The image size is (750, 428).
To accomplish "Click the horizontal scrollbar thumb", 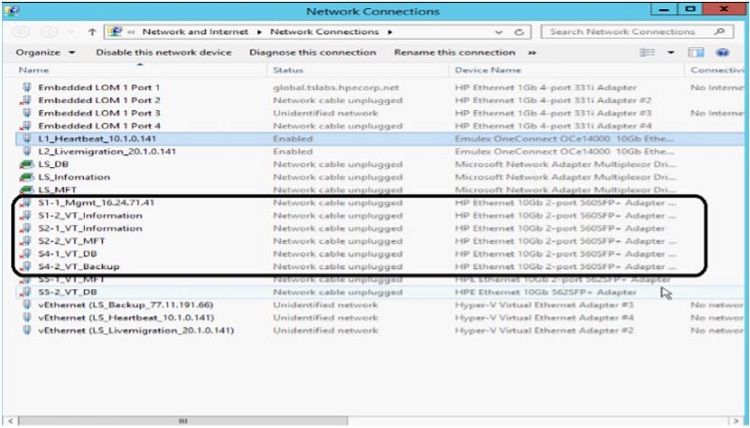I will tap(183, 421).
